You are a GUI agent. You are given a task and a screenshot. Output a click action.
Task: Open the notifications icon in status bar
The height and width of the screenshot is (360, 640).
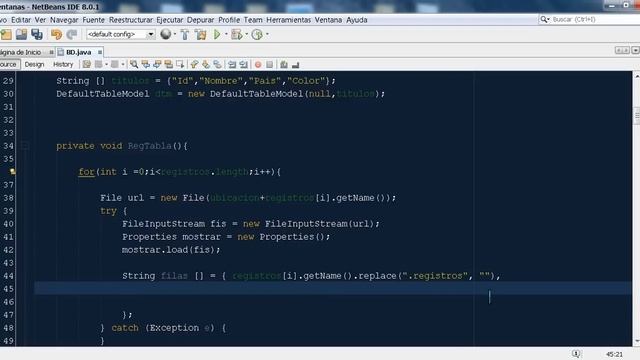(x=576, y=354)
